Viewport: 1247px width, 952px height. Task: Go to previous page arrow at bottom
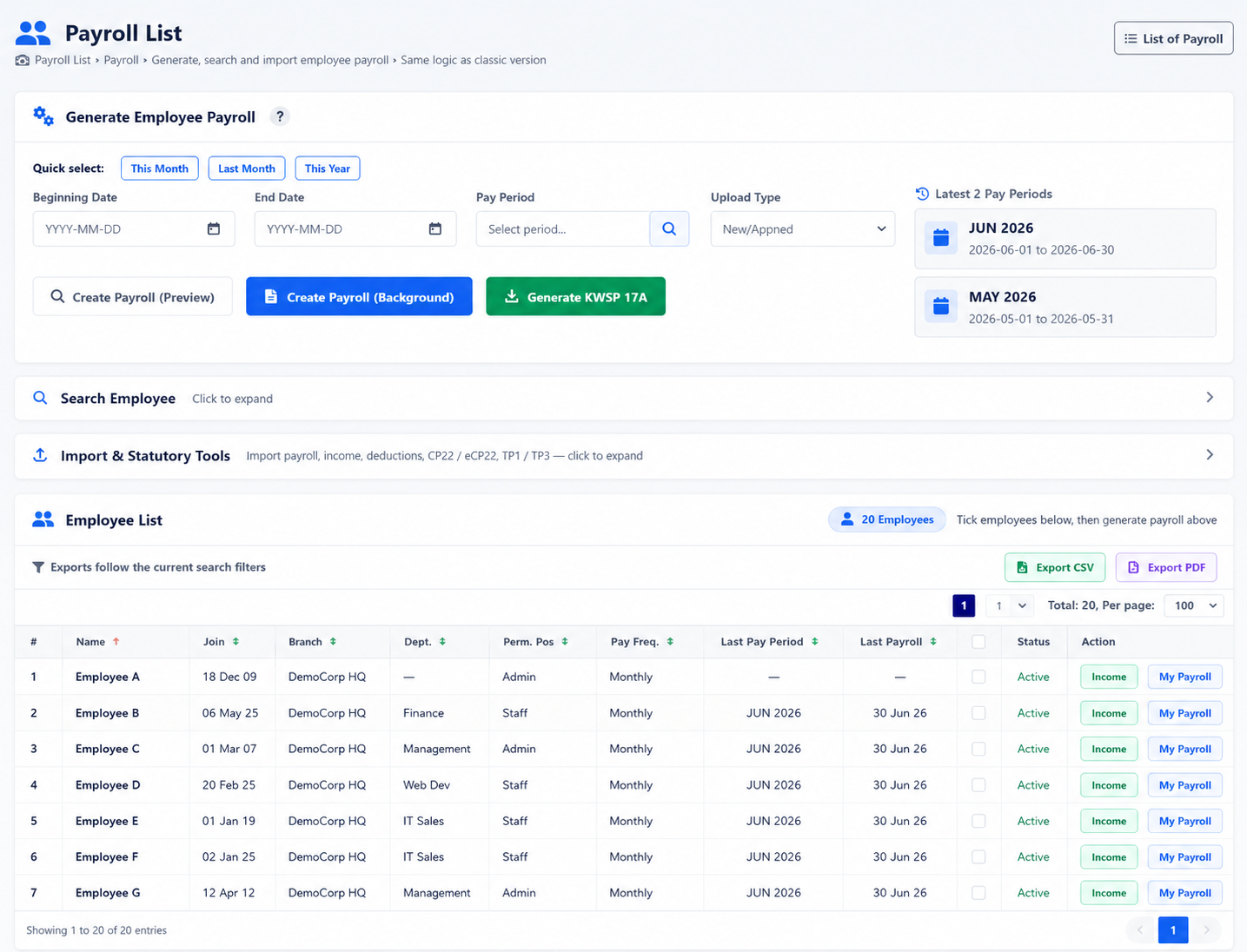(x=1141, y=930)
